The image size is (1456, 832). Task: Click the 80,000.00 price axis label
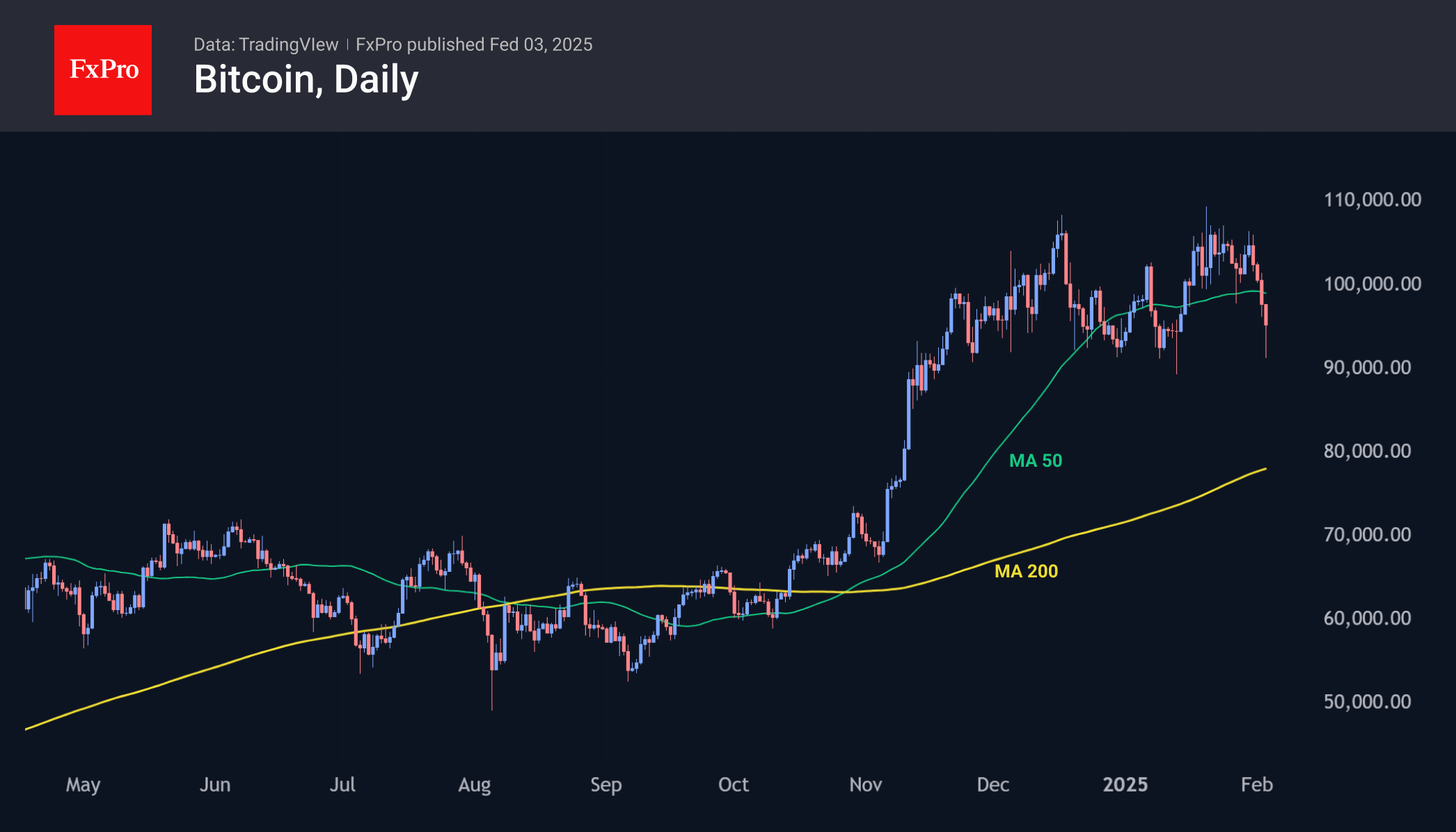[1367, 451]
